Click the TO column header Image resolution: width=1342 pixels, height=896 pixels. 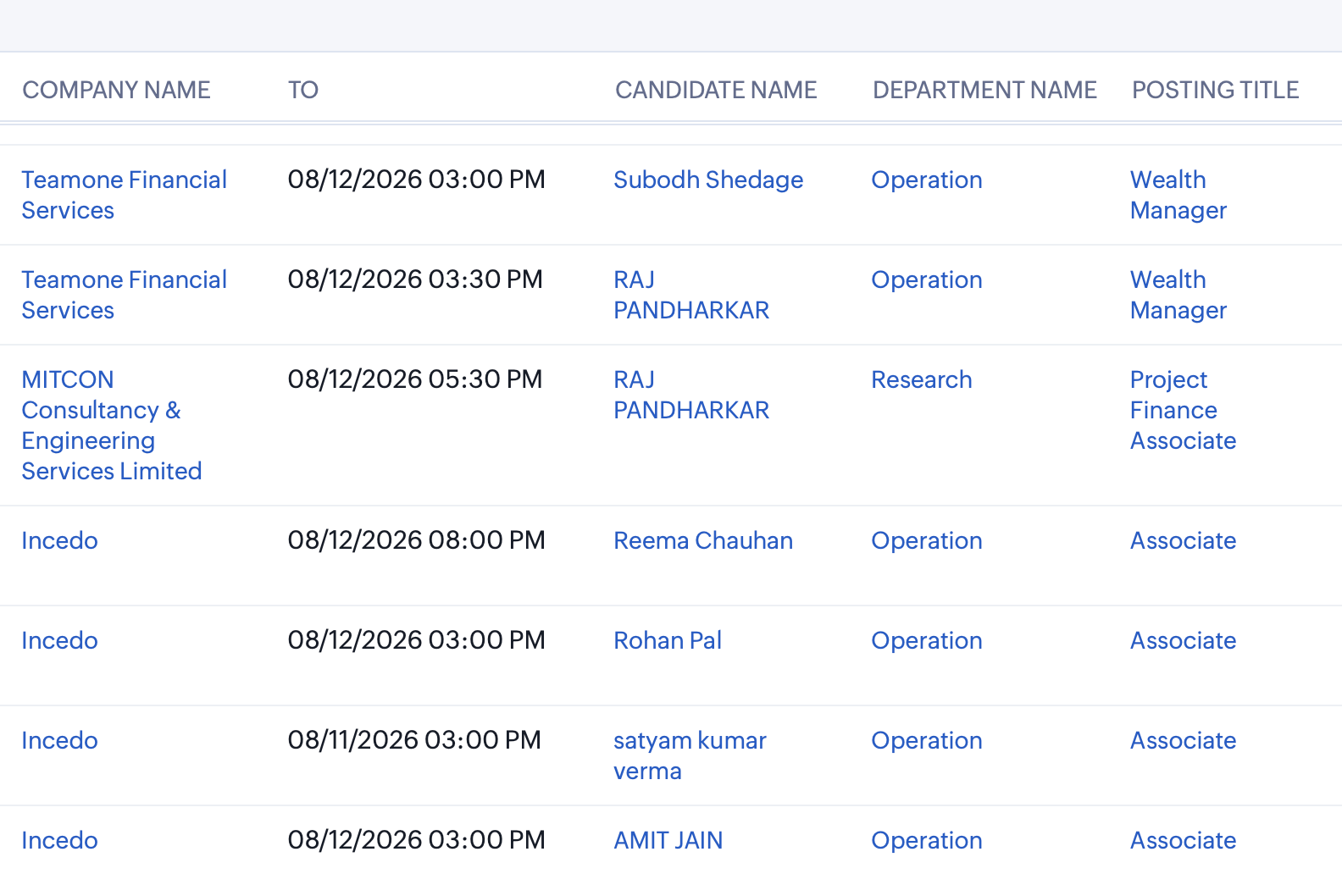[x=303, y=90]
